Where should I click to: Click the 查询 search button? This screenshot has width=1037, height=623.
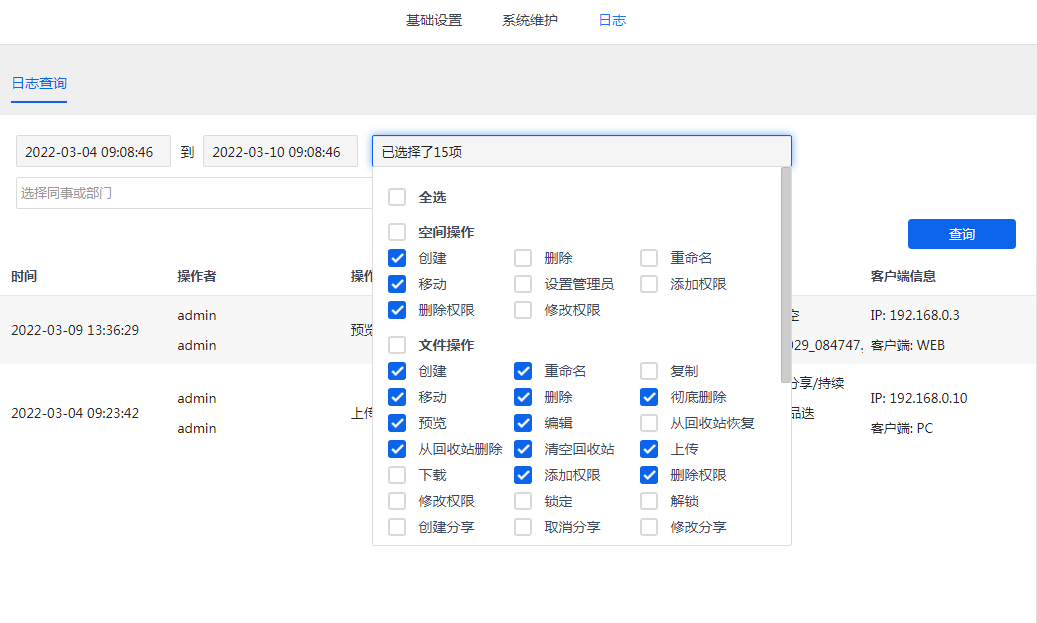961,234
